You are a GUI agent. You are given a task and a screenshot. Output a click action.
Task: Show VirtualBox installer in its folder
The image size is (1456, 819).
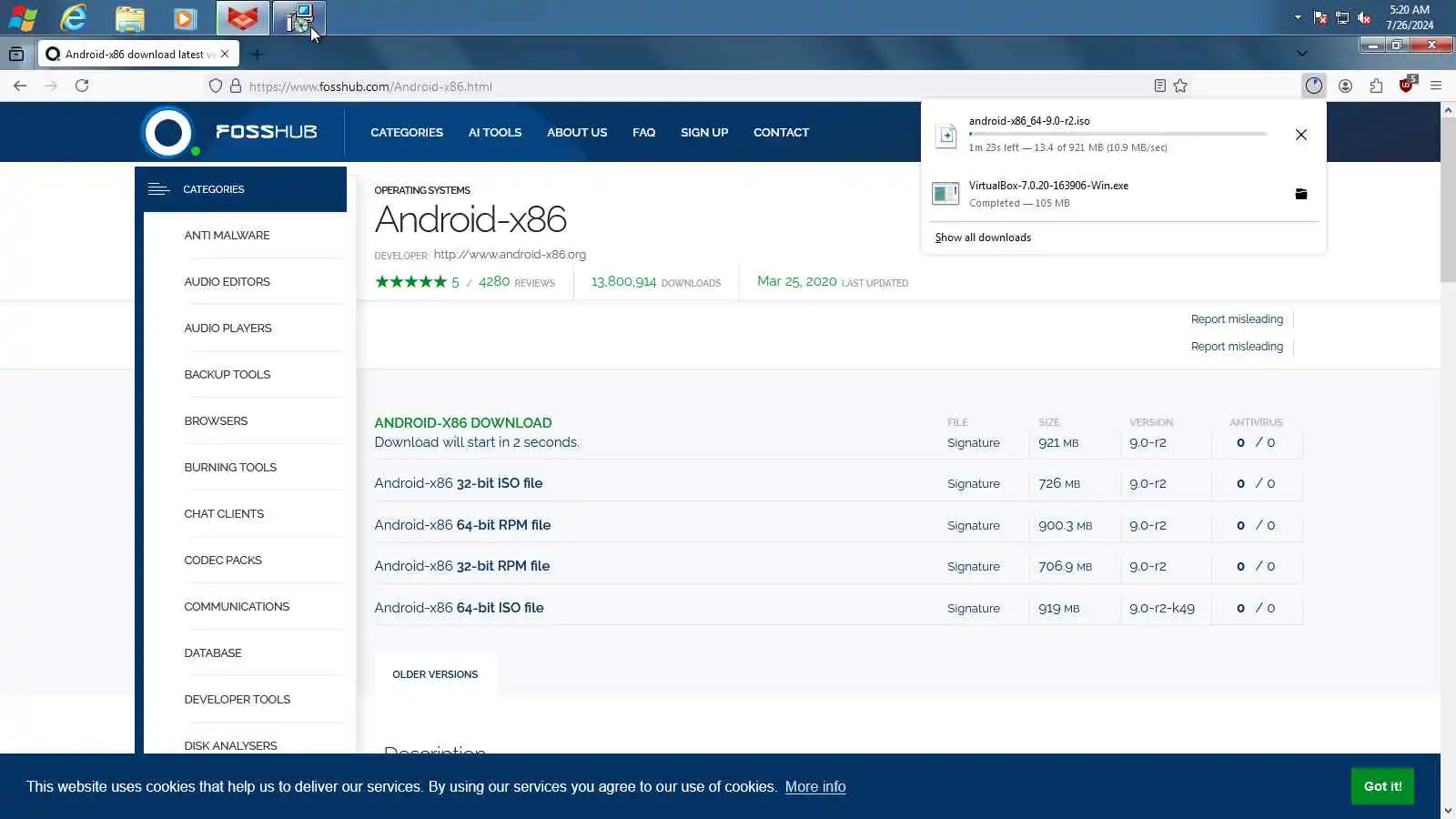point(1301,194)
